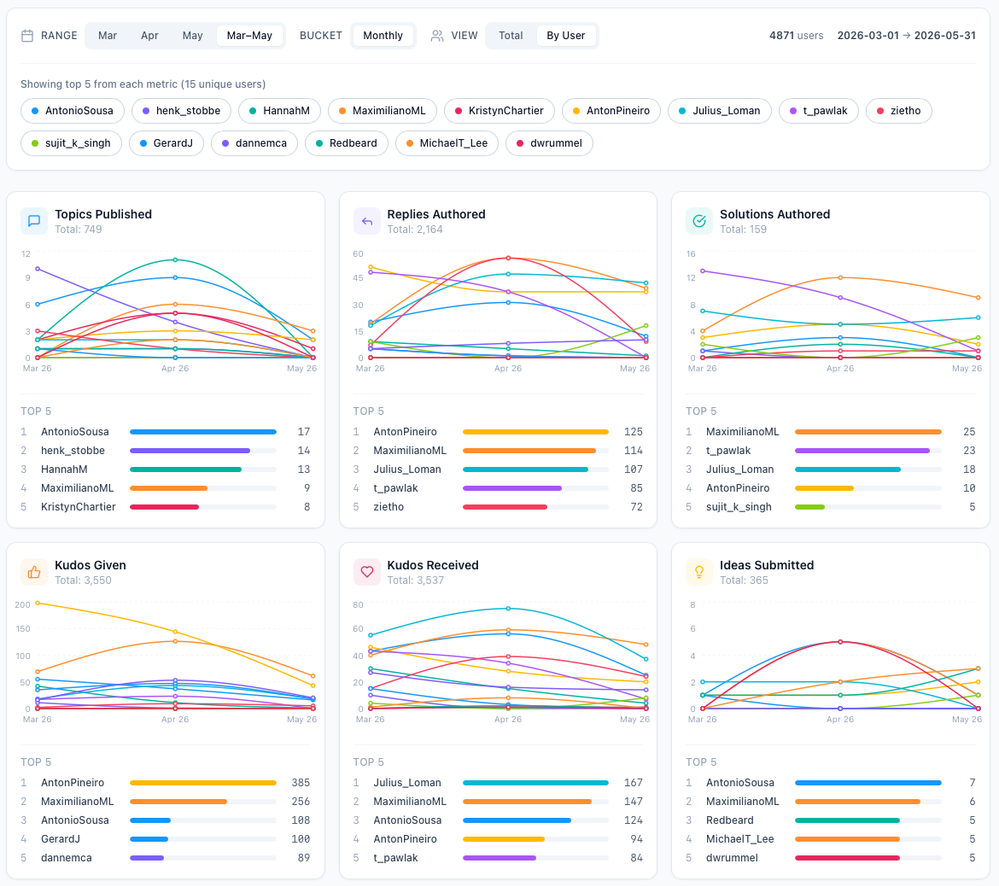Click the Solutions Authored line chart

(831, 310)
